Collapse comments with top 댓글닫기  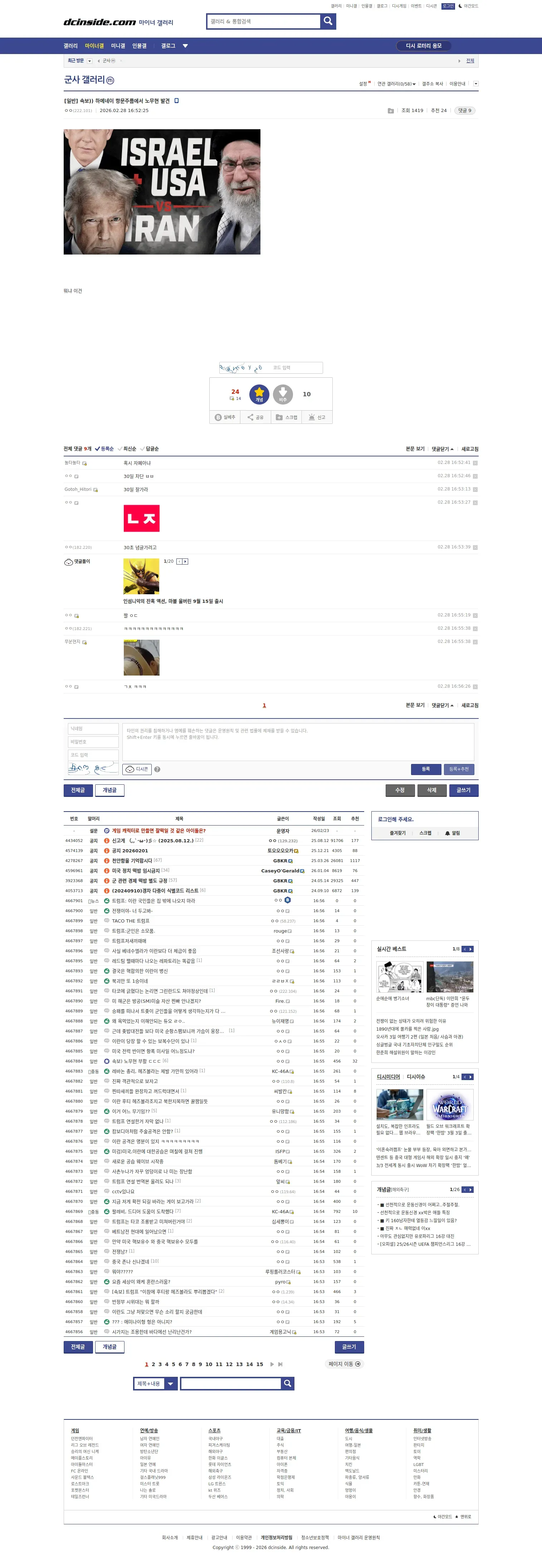pos(443,449)
